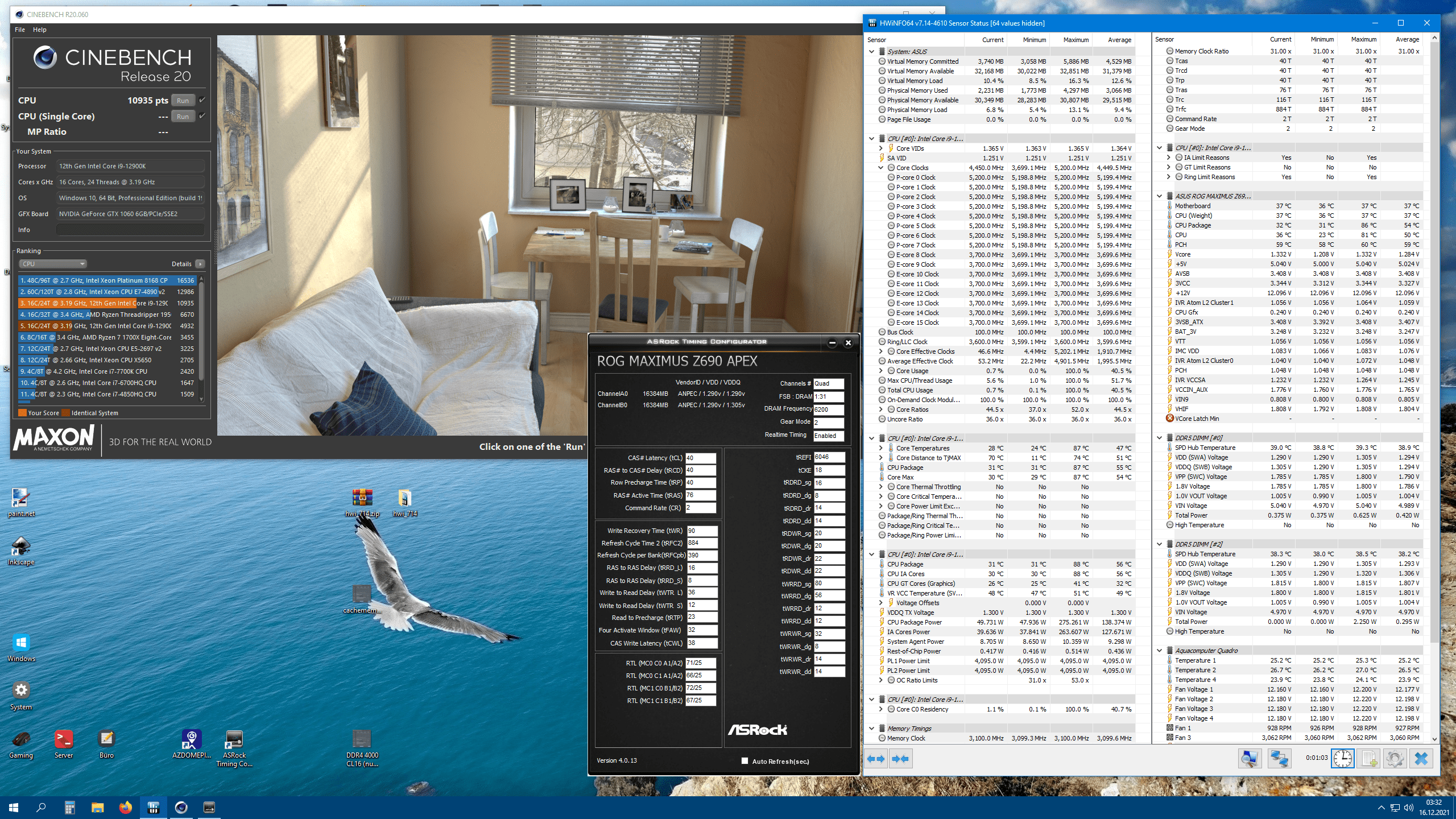Collapse Aquacomputer Quadro sensor group
This screenshot has width=1456, height=819.
(1159, 651)
